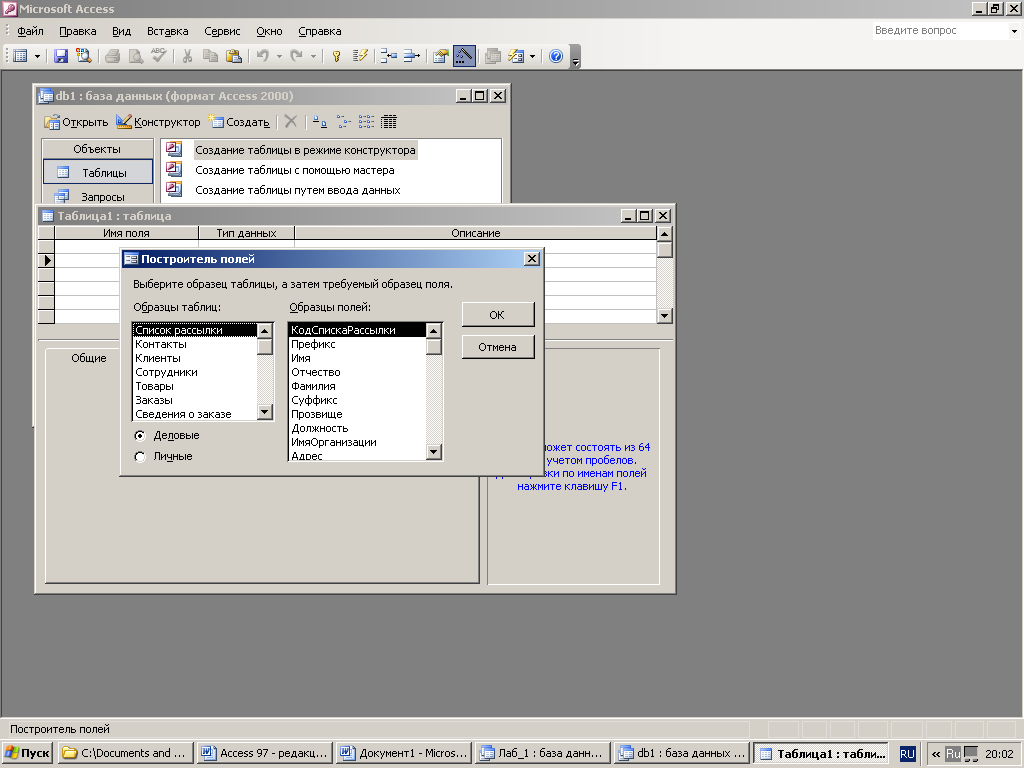Open the help question box dropdown arrow

coord(1014,31)
